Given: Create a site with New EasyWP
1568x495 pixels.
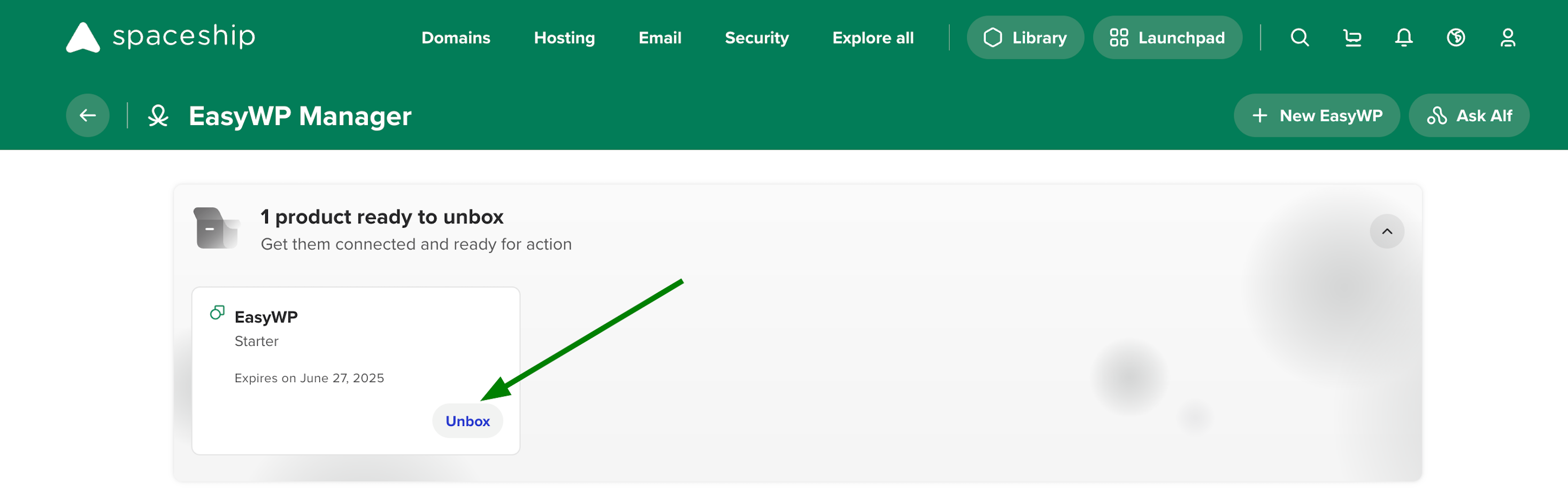Looking at the screenshot, I should tap(1317, 115).
